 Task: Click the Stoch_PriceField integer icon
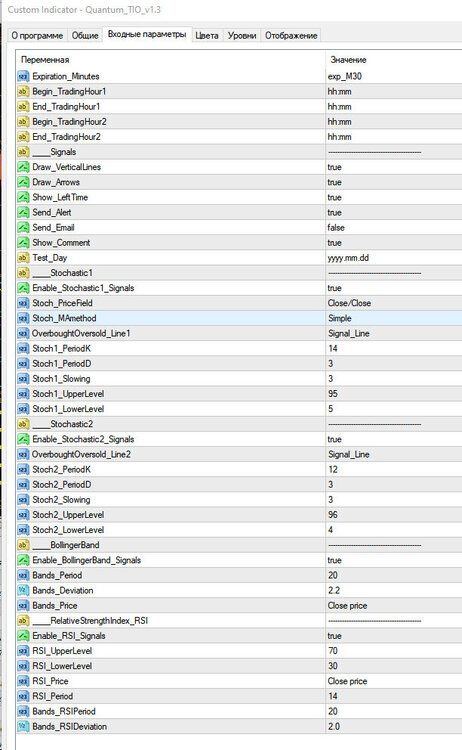[23, 303]
